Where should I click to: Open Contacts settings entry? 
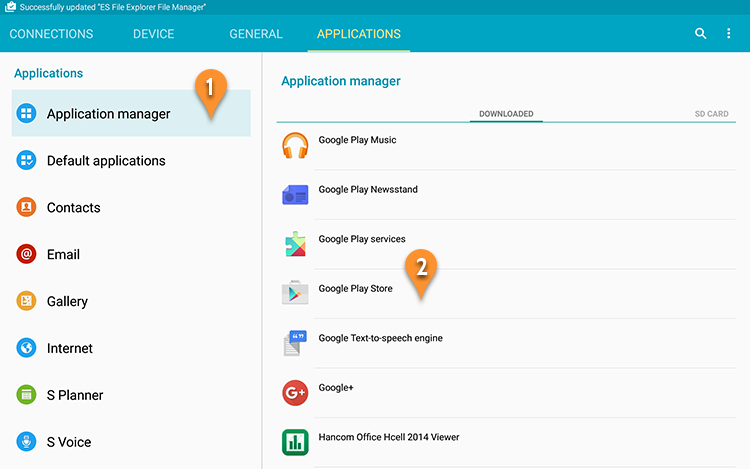pos(131,207)
